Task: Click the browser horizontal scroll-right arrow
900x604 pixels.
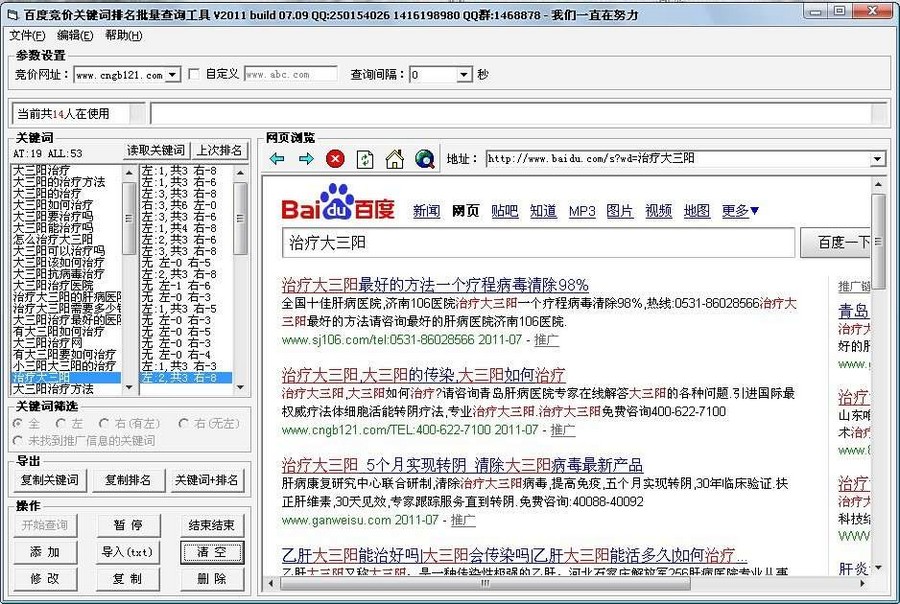Action: tap(862, 583)
